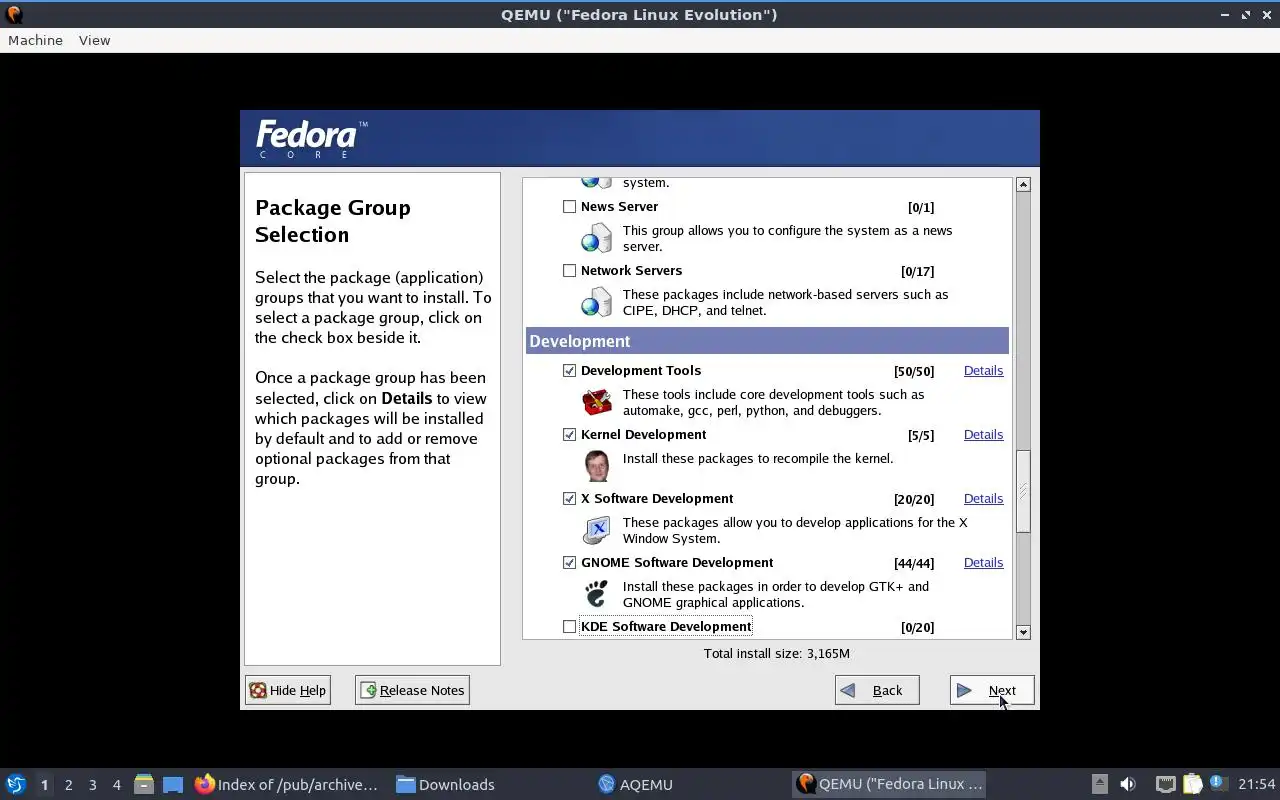The height and width of the screenshot is (800, 1280).
Task: Click the Next button
Action: coord(992,690)
